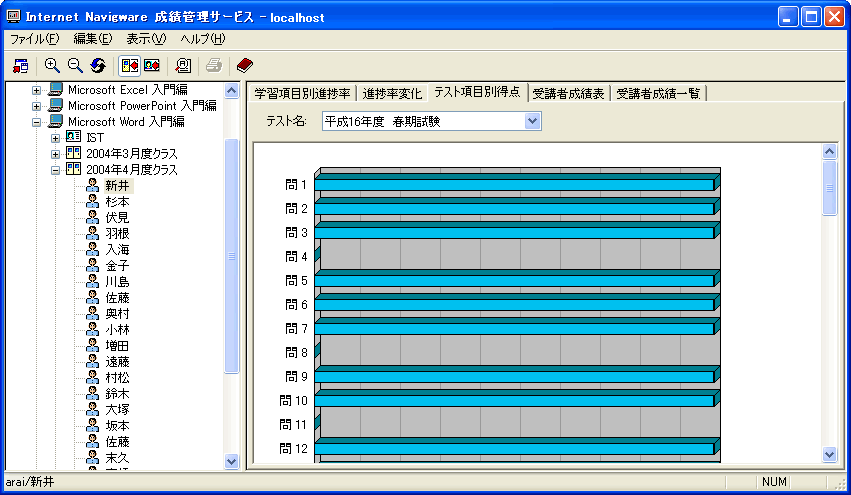This screenshot has height=495, width=851.
Task: Expand the Microsoft PowerPoint 入門編 node
Action: pos(36,106)
